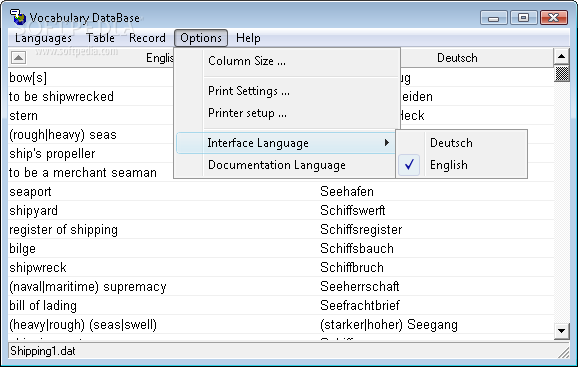This screenshot has height=367, width=578.
Task: Click the Vocabulary DataBase app icon
Action: [x=18, y=17]
